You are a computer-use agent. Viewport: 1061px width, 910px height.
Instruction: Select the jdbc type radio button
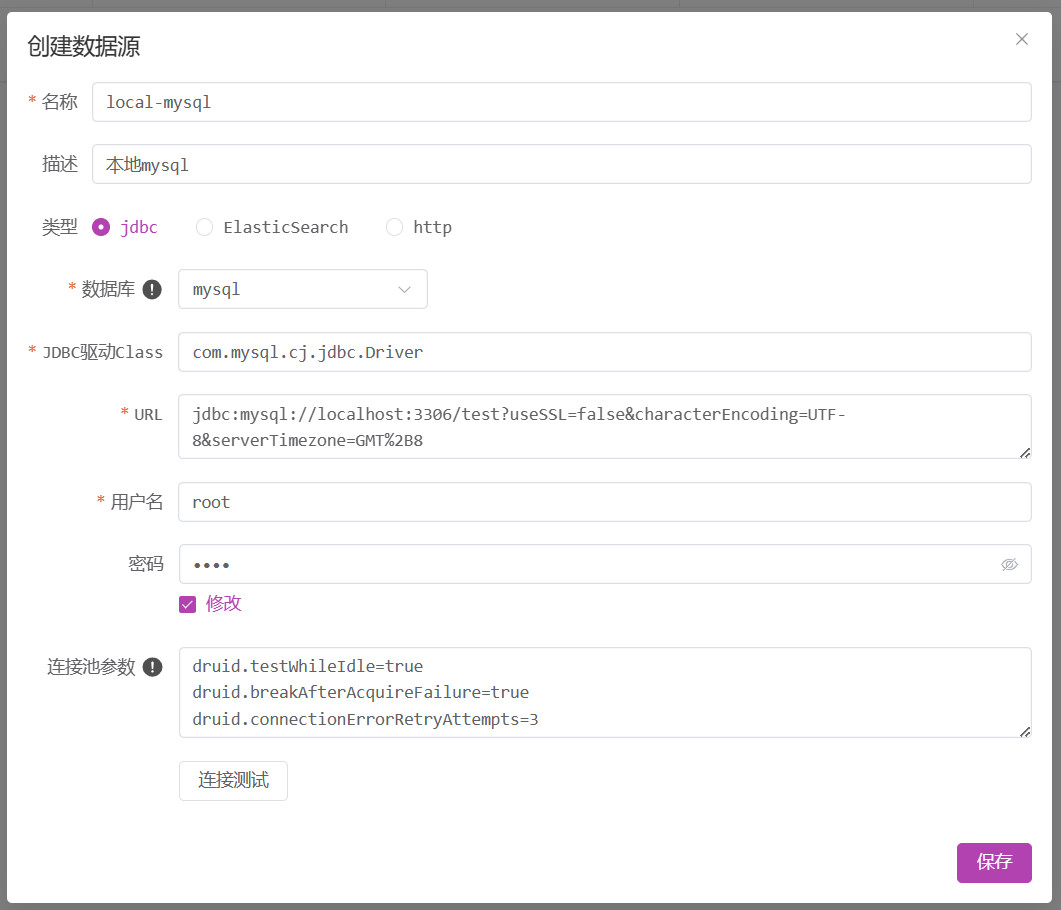[x=101, y=227]
